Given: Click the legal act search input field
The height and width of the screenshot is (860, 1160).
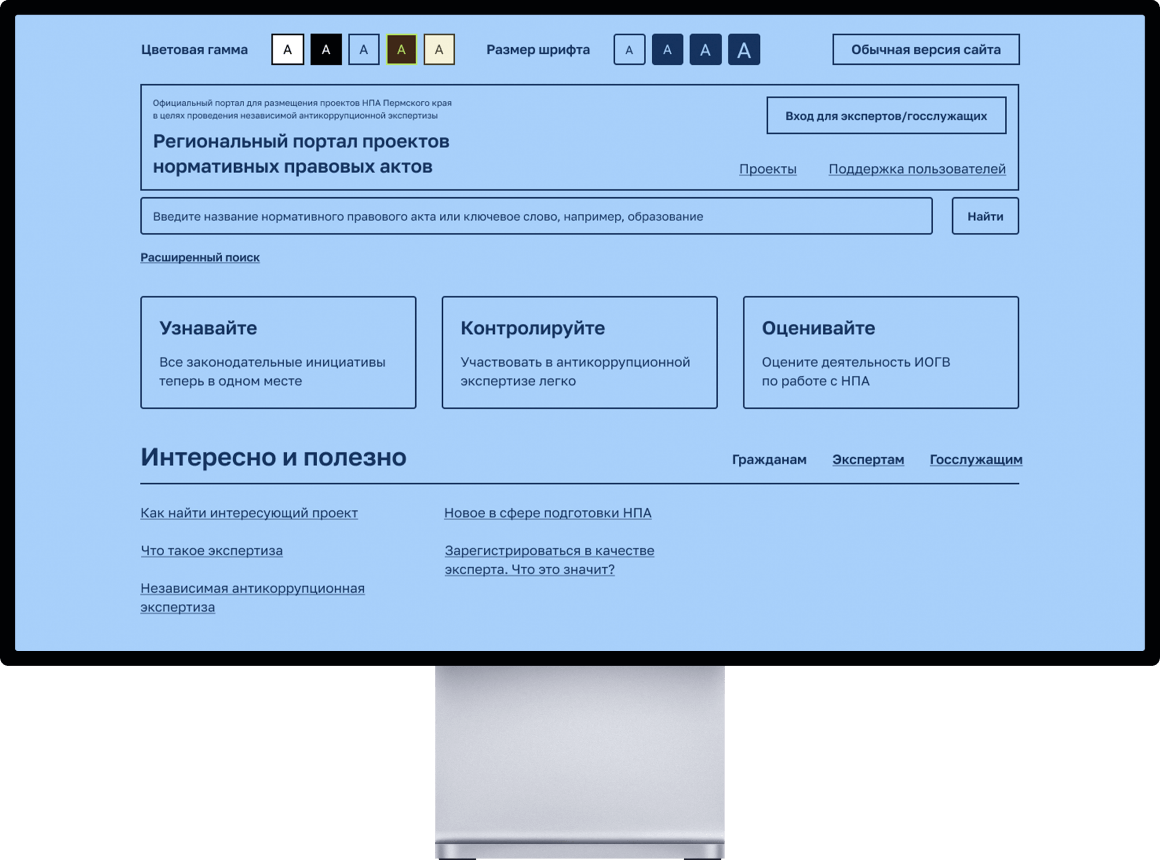Looking at the screenshot, I should click(536, 216).
